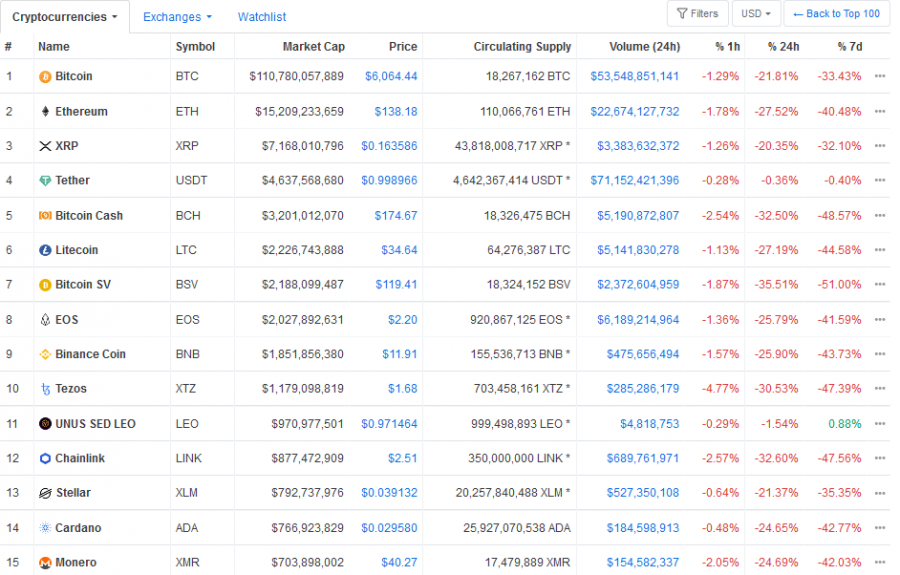Open the Bitcoin Cash name link
This screenshot has width=900, height=575.
(x=89, y=216)
